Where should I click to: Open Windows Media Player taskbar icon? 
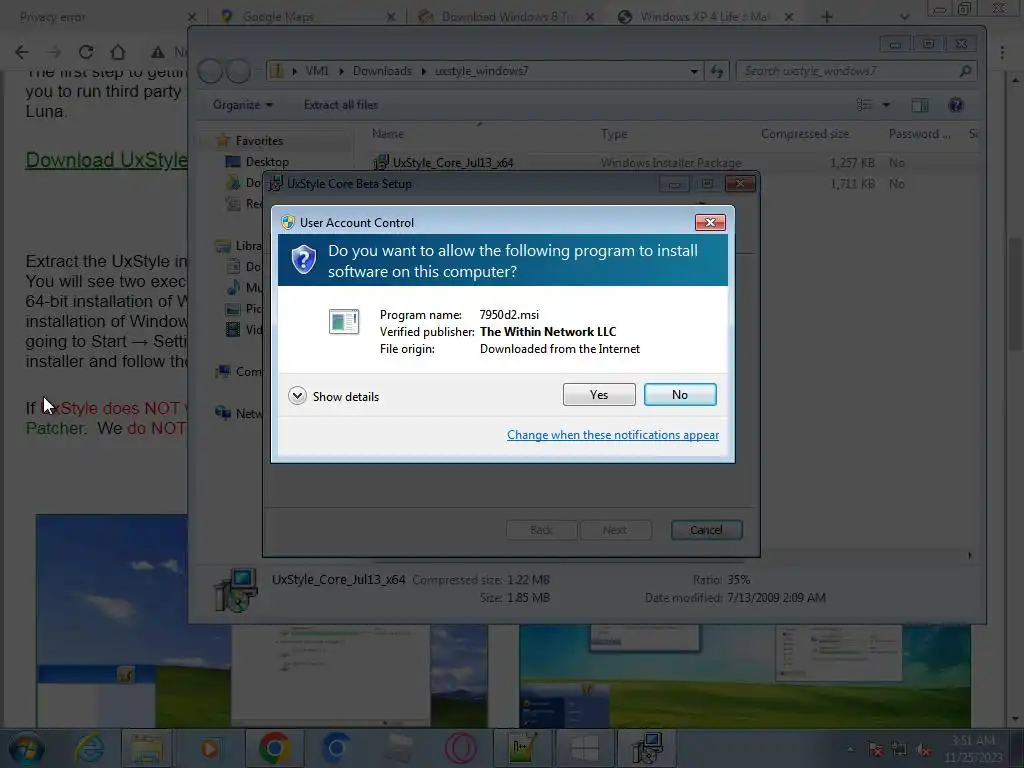[209, 748]
